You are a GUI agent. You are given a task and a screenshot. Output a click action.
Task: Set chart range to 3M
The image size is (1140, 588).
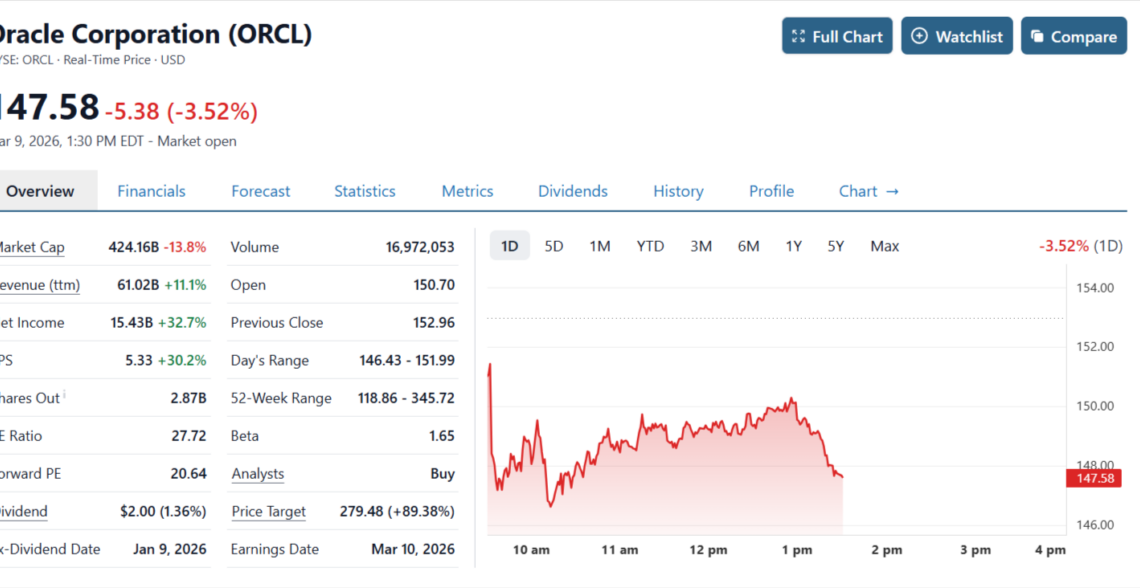pyautogui.click(x=701, y=246)
